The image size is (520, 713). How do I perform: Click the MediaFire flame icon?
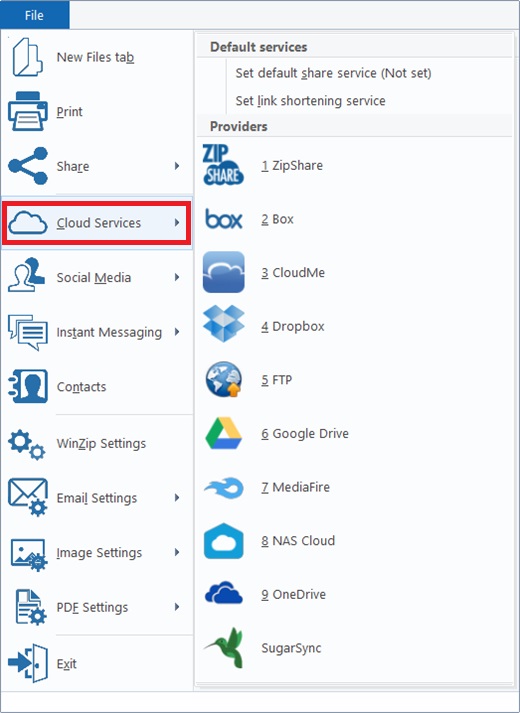224,488
